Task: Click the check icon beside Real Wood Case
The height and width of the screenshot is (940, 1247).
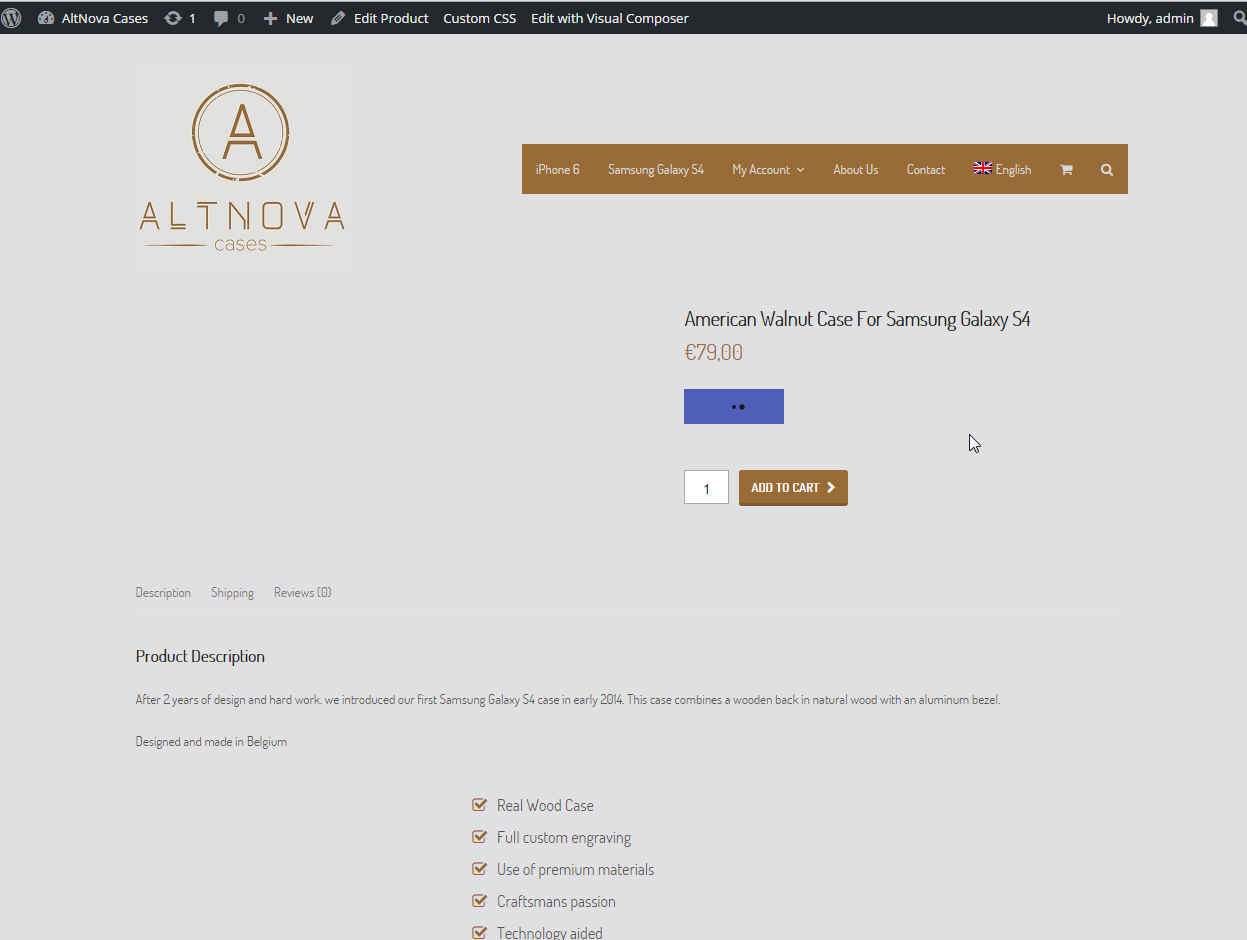Action: tap(479, 804)
